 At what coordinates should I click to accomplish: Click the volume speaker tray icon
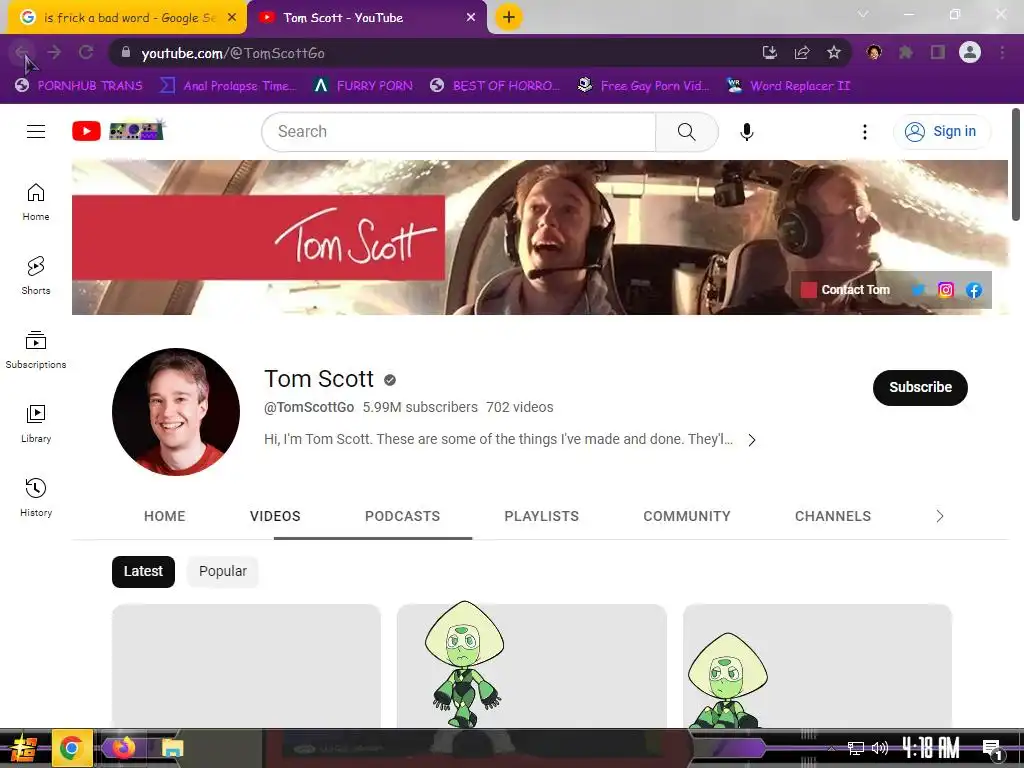(x=880, y=748)
